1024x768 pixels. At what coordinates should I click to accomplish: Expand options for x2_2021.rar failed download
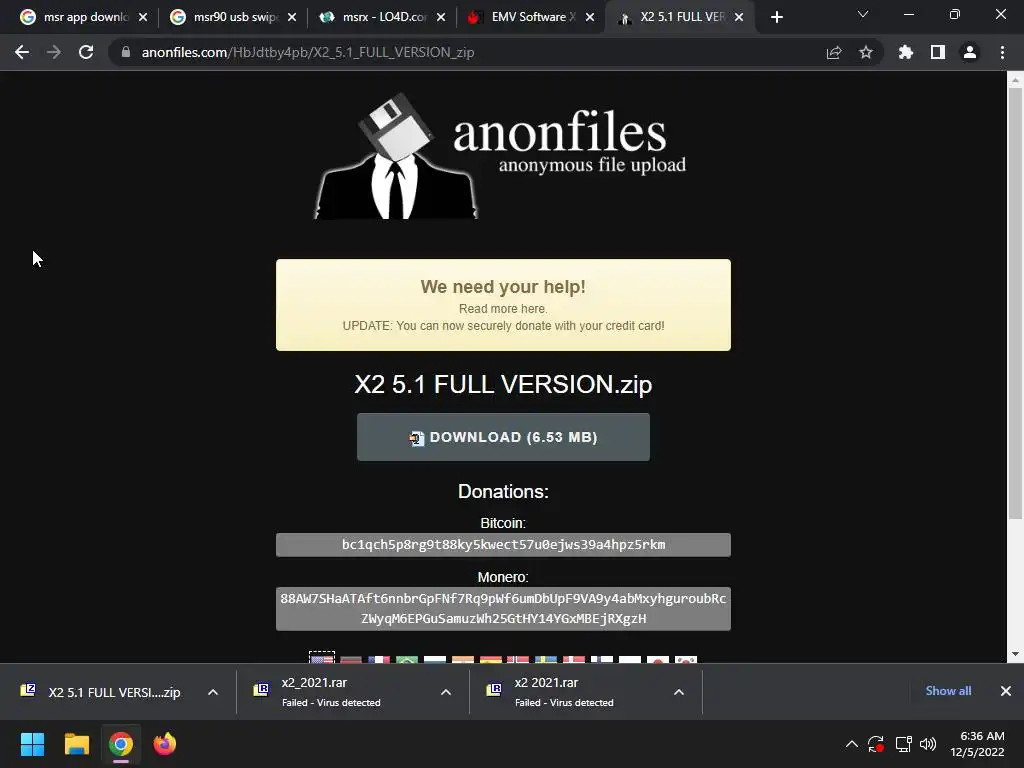(x=446, y=692)
